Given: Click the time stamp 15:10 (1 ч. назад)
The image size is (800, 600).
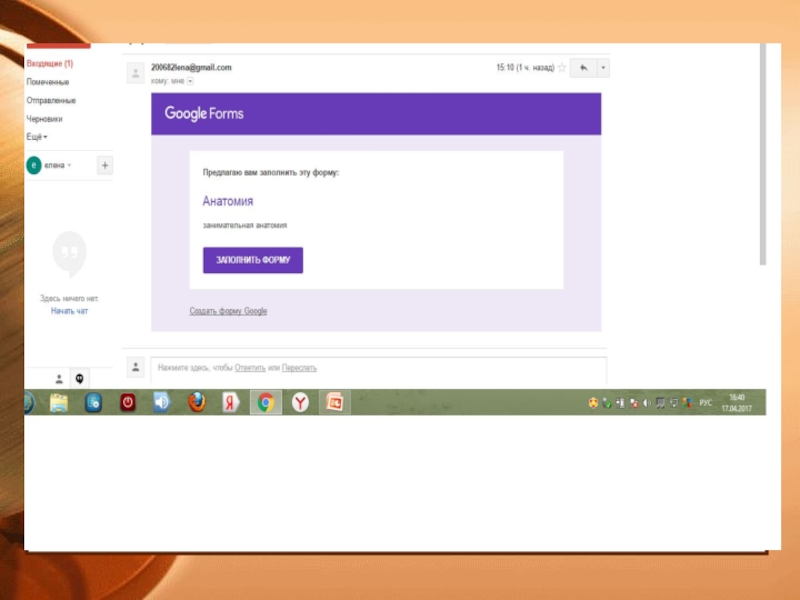Looking at the screenshot, I should tap(525, 68).
